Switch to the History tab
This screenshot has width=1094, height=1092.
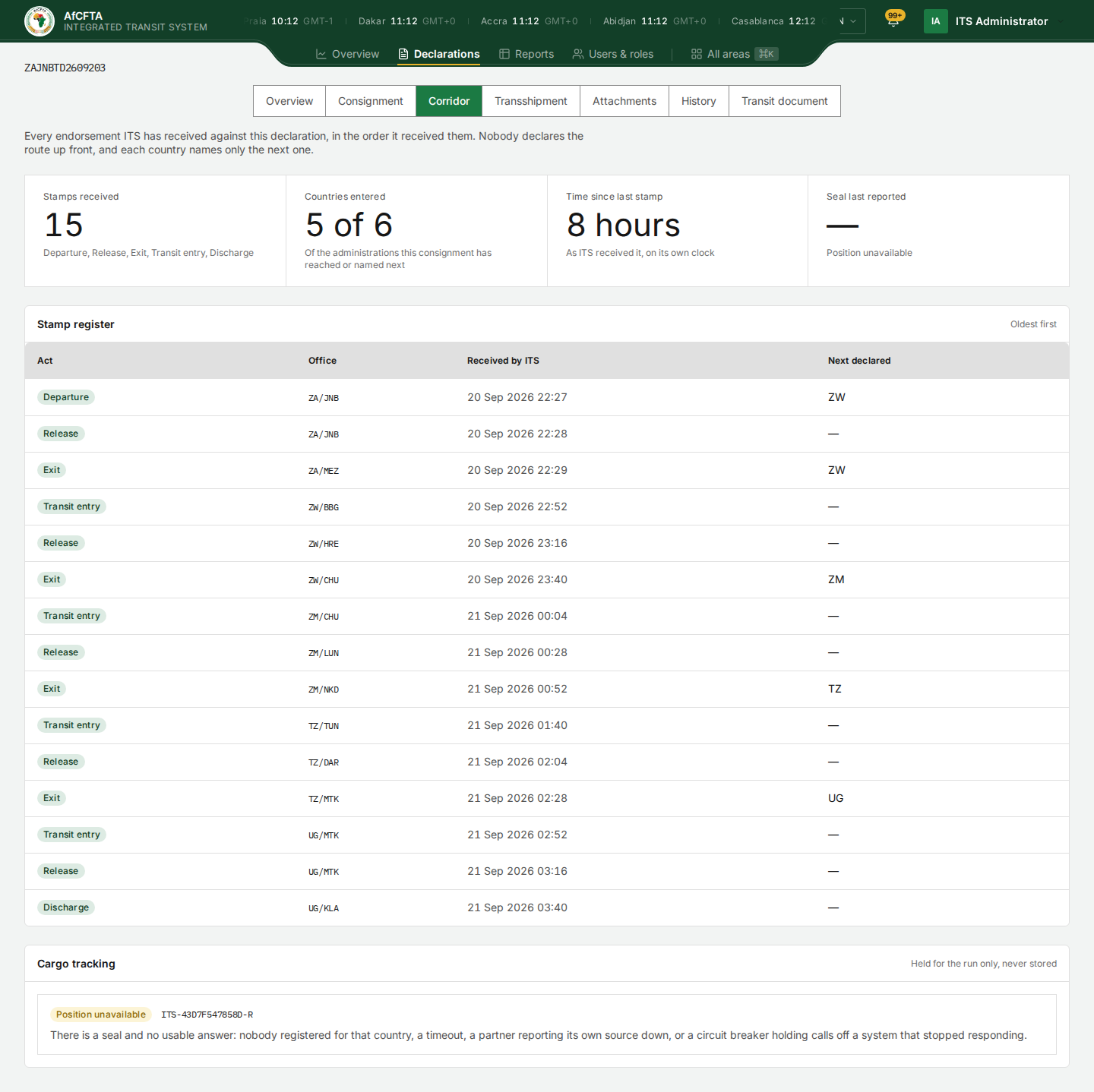699,101
